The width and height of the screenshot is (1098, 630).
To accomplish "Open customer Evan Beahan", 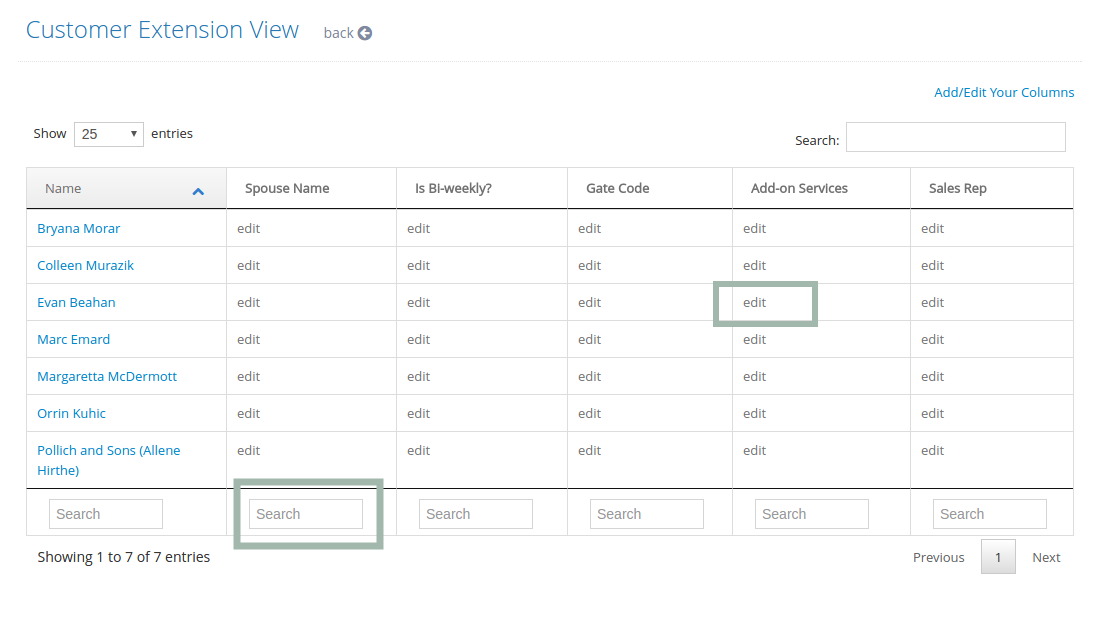I will tap(76, 302).
